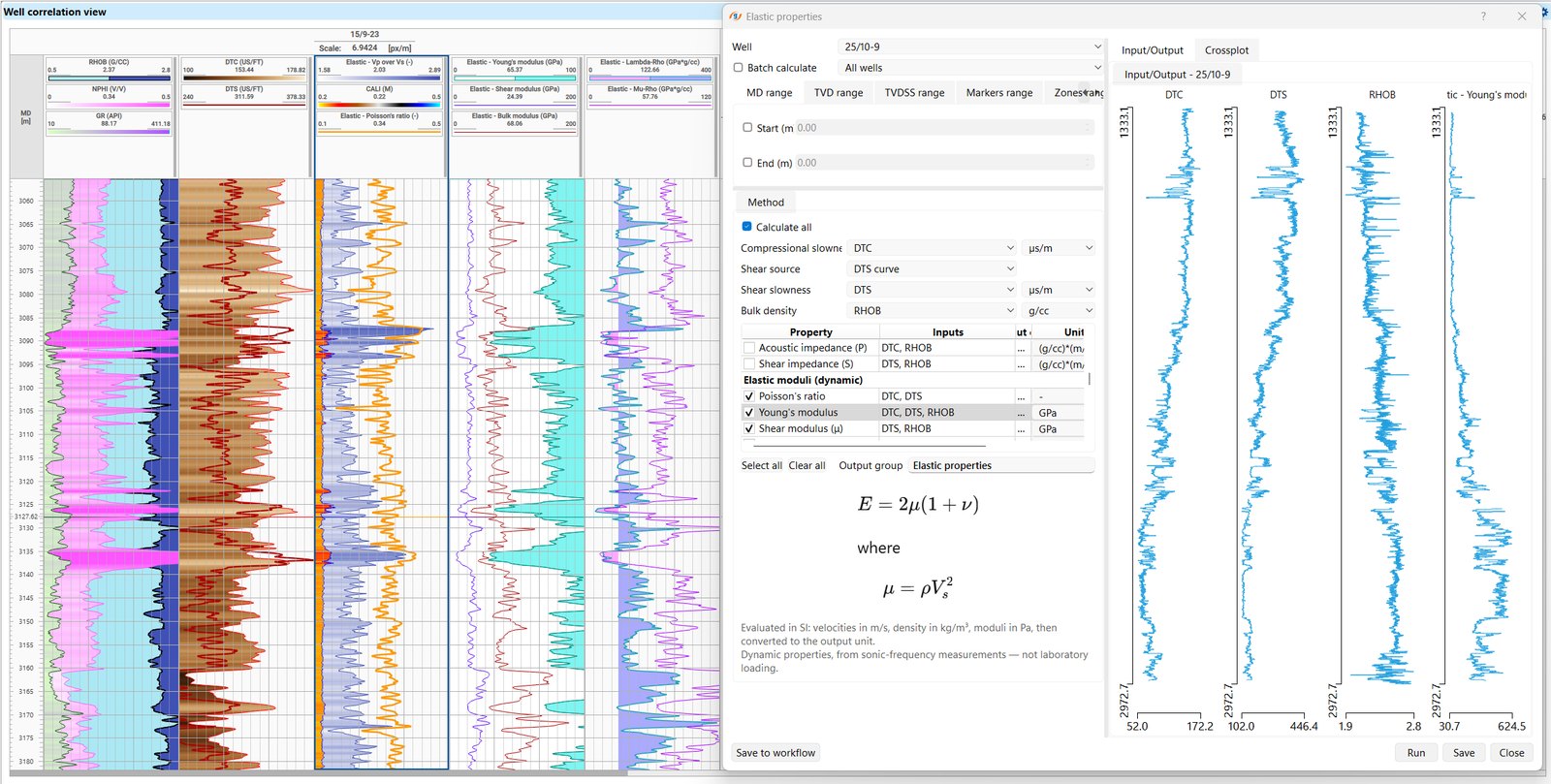1551x784 pixels.
Task: Click the RHOB (G/CC) color scale bar
Action: point(110,78)
